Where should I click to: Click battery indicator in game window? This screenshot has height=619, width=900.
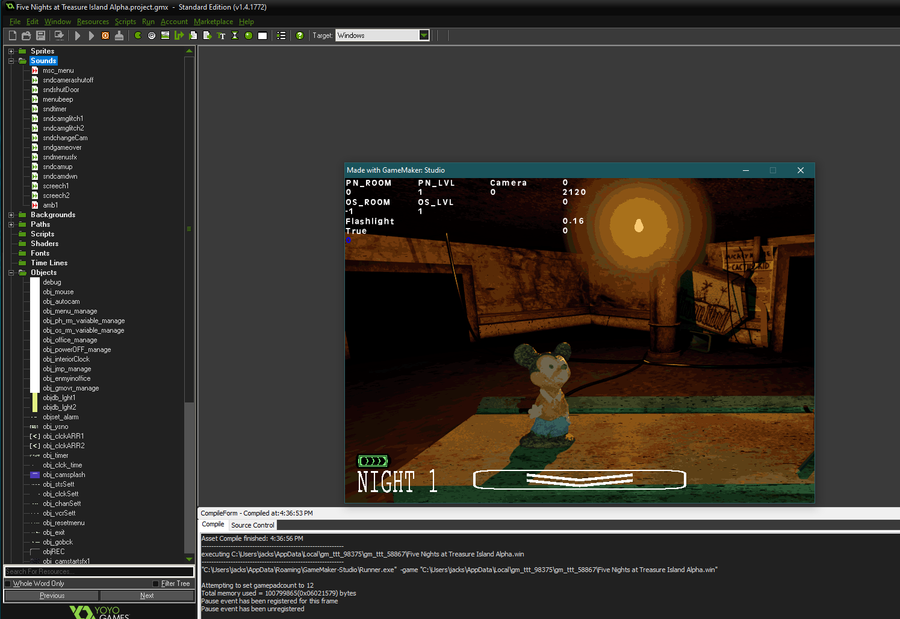373,461
